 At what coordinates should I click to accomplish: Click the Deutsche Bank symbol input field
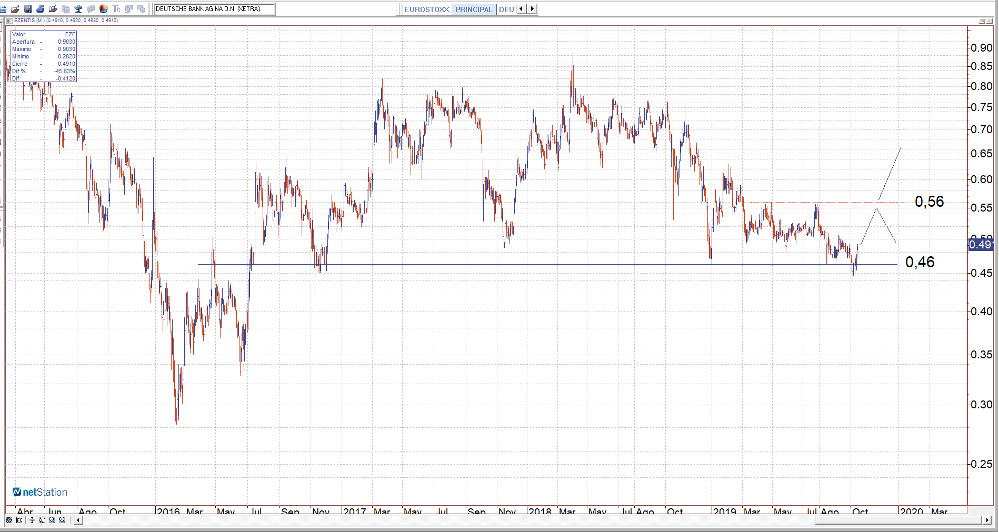point(214,9)
